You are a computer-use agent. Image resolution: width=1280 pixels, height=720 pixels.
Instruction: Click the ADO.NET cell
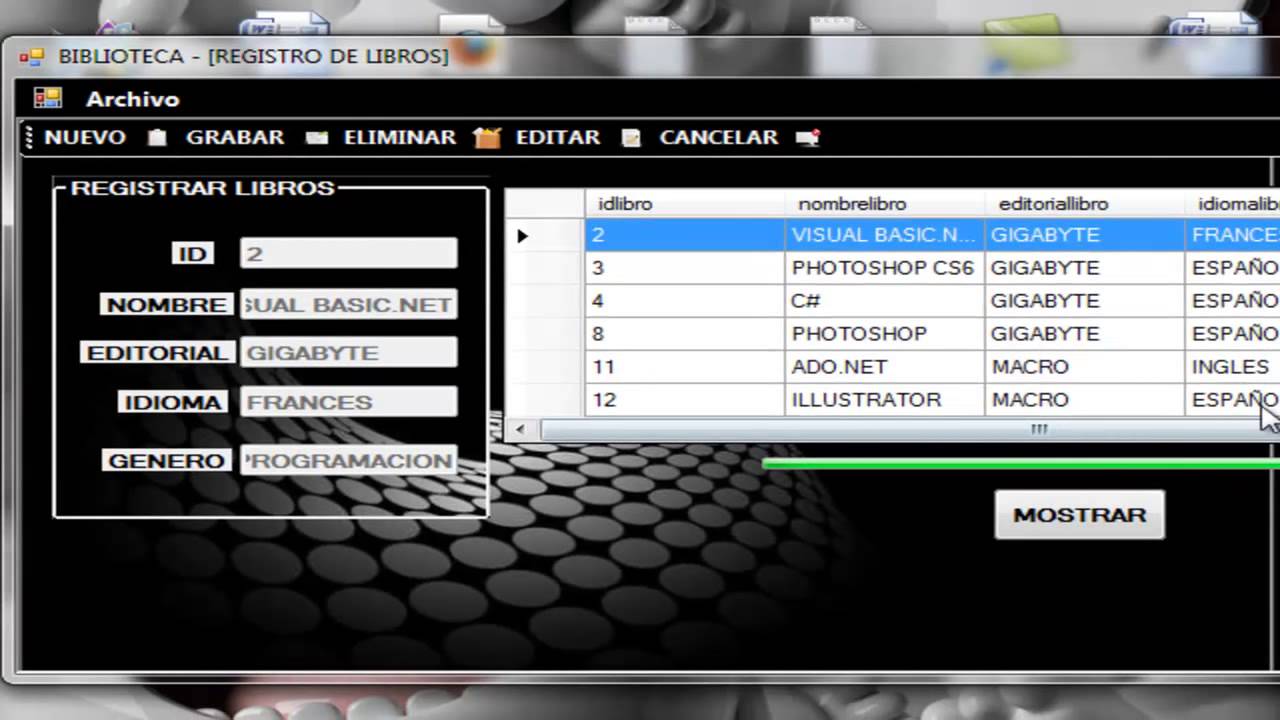click(885, 367)
